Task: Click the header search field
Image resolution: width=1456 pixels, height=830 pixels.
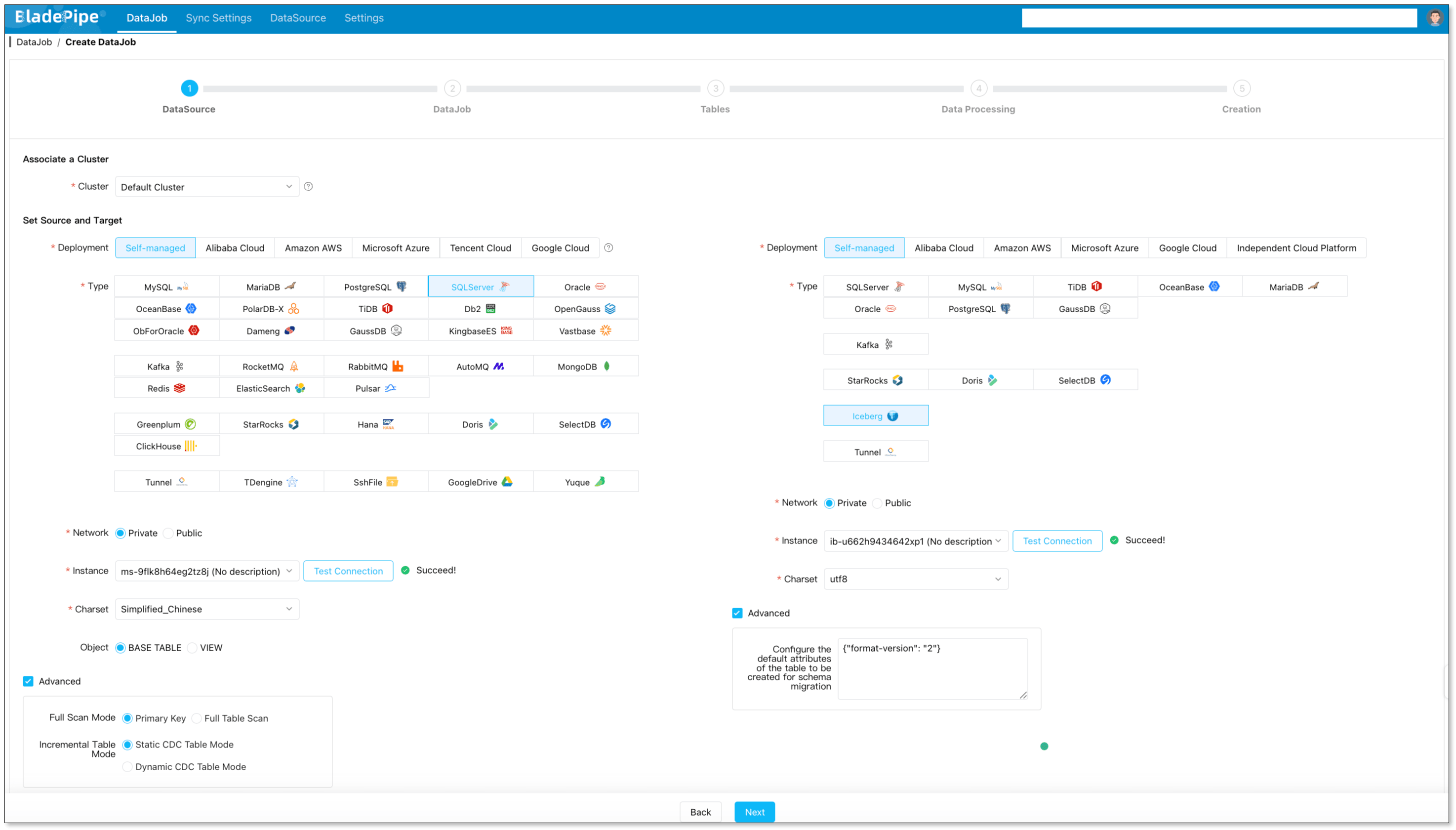Action: [x=1219, y=18]
